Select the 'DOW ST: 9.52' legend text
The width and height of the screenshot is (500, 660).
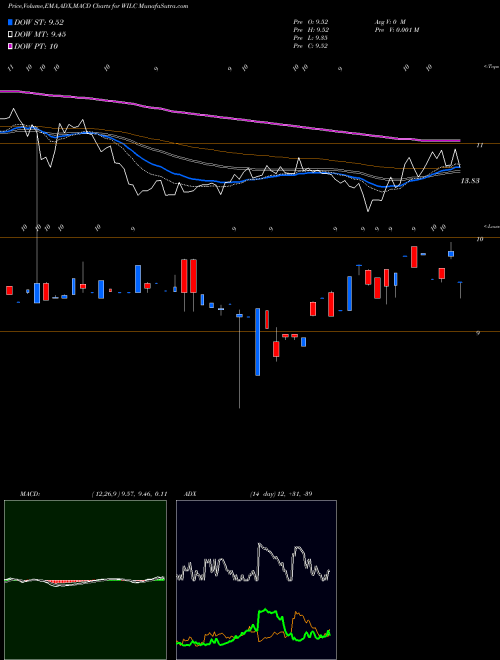(39, 22)
